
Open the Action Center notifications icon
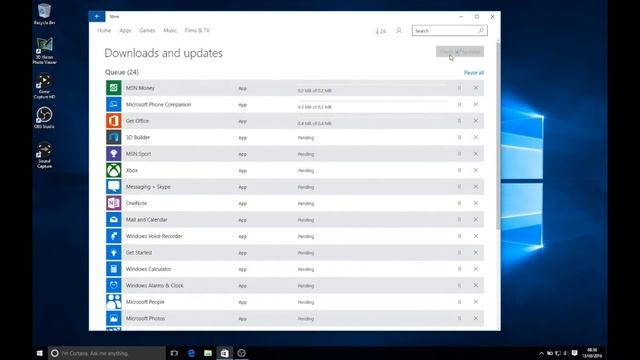tap(575, 353)
